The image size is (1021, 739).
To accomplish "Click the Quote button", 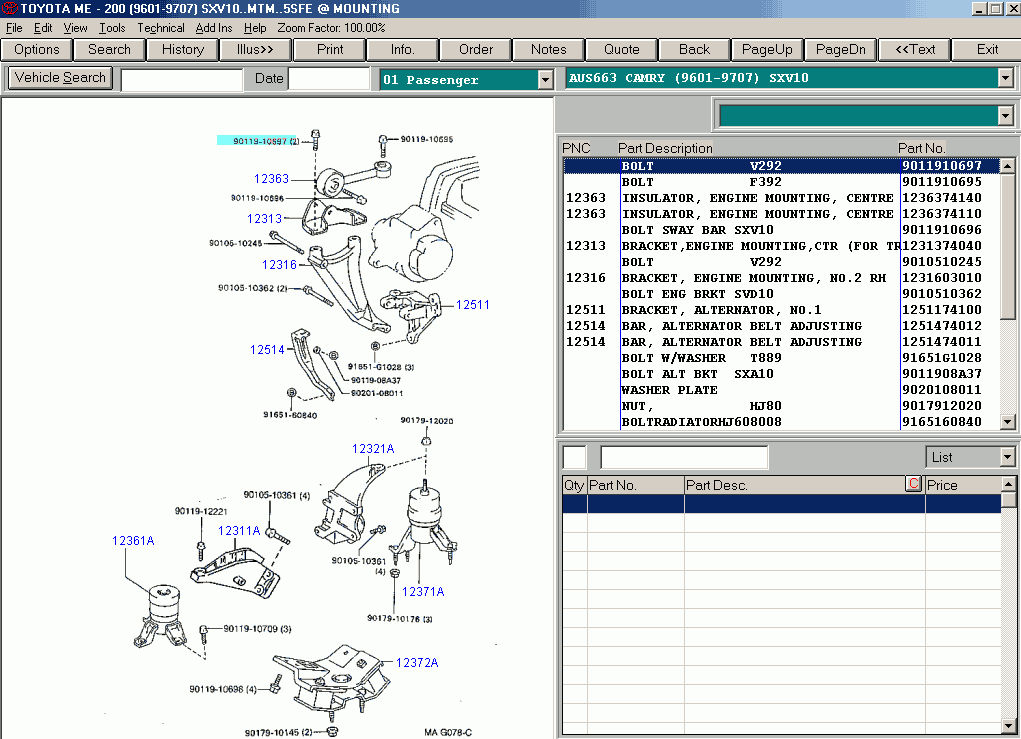I will pyautogui.click(x=621, y=49).
